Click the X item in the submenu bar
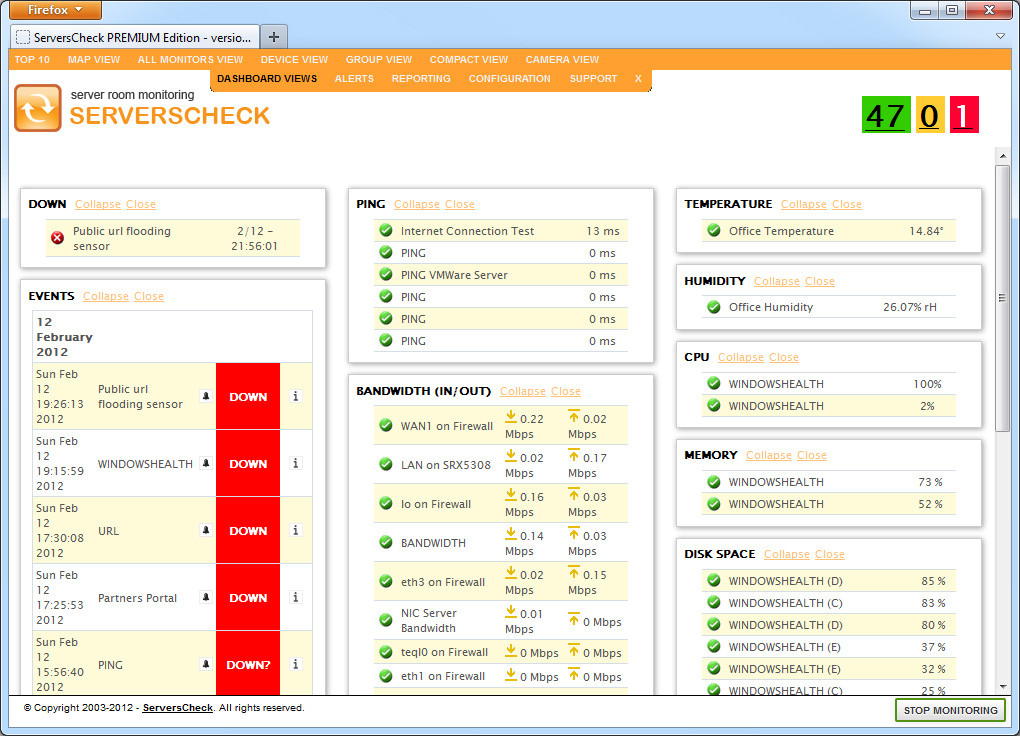The image size is (1020, 736). pos(638,79)
